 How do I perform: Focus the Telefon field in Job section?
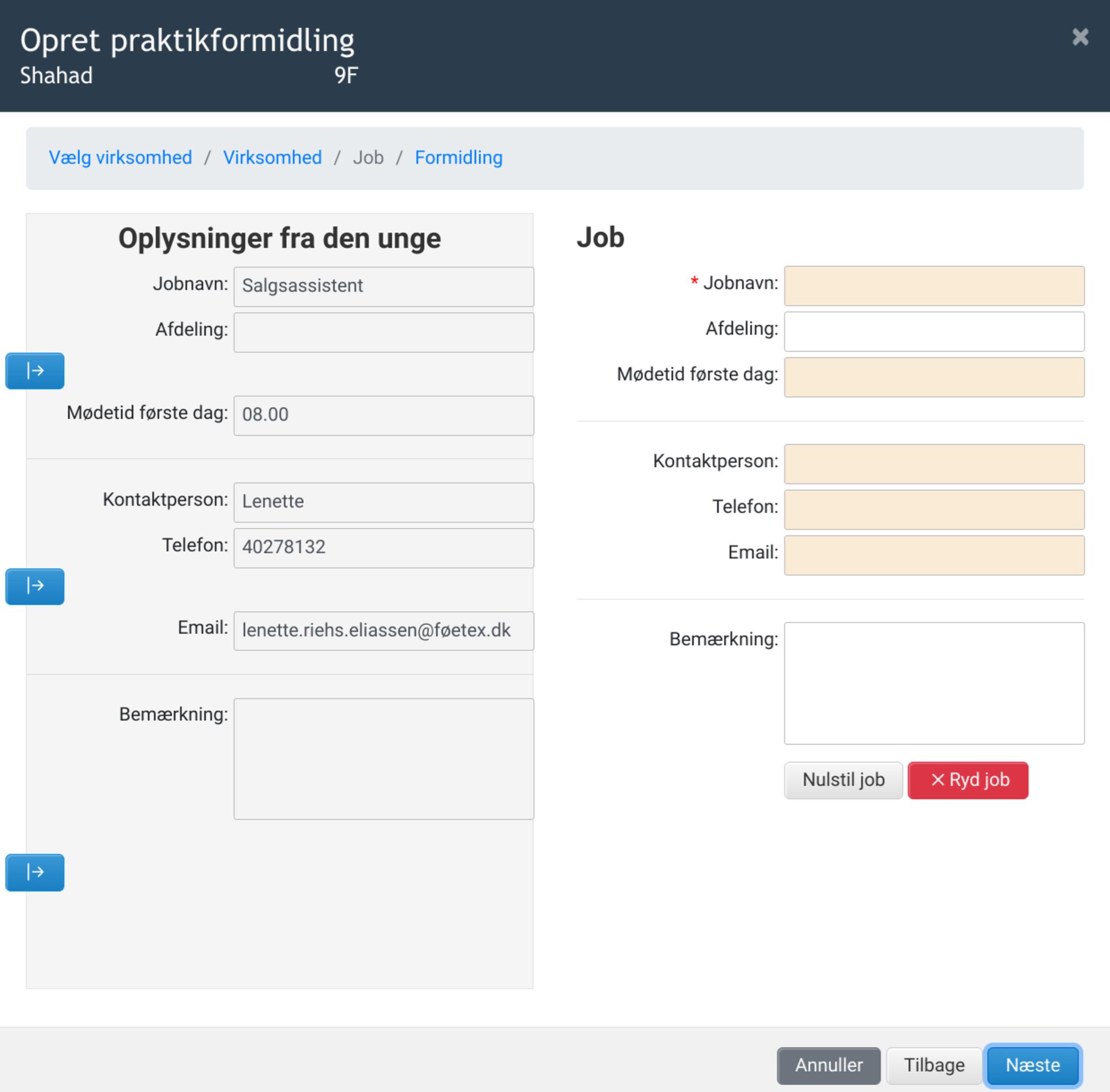(x=934, y=509)
